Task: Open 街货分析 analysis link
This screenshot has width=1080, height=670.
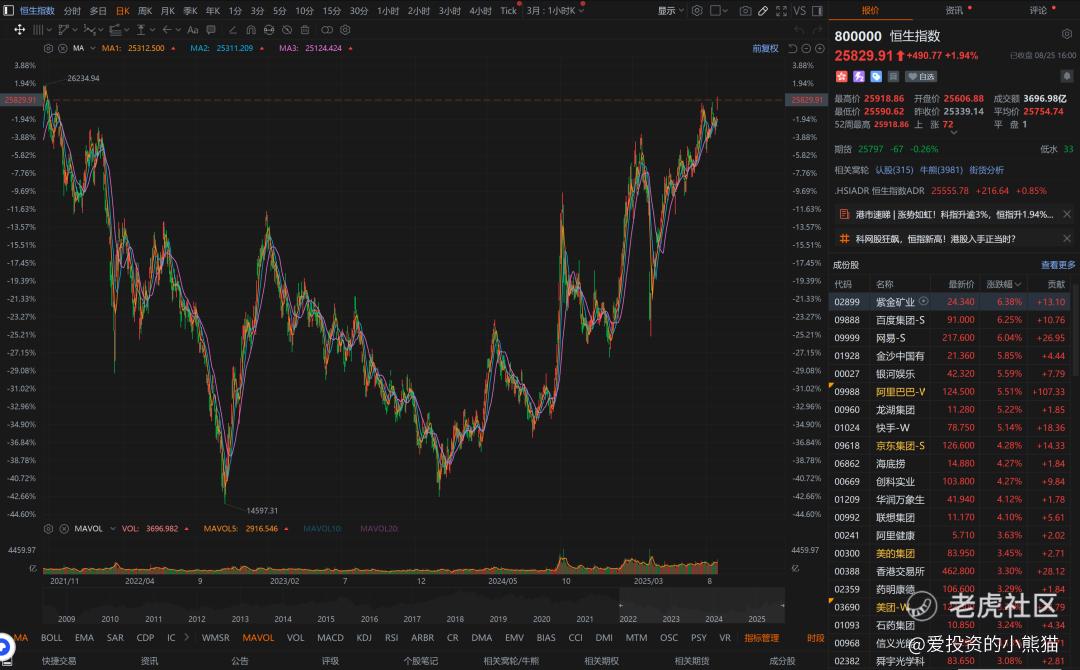Action: [x=986, y=169]
